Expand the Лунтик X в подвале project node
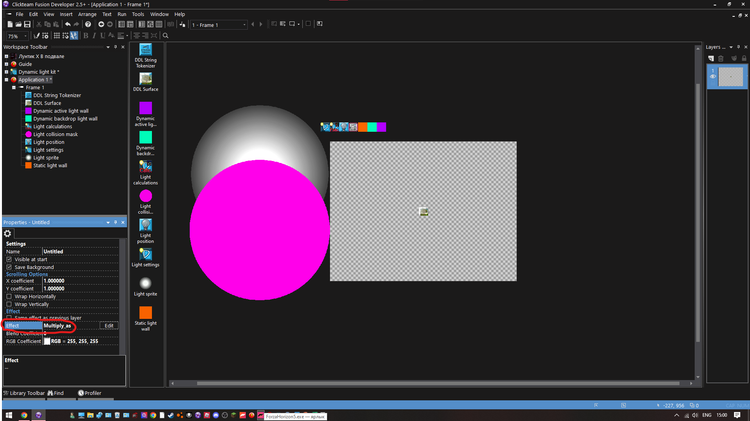The height and width of the screenshot is (421, 750). tap(7, 56)
